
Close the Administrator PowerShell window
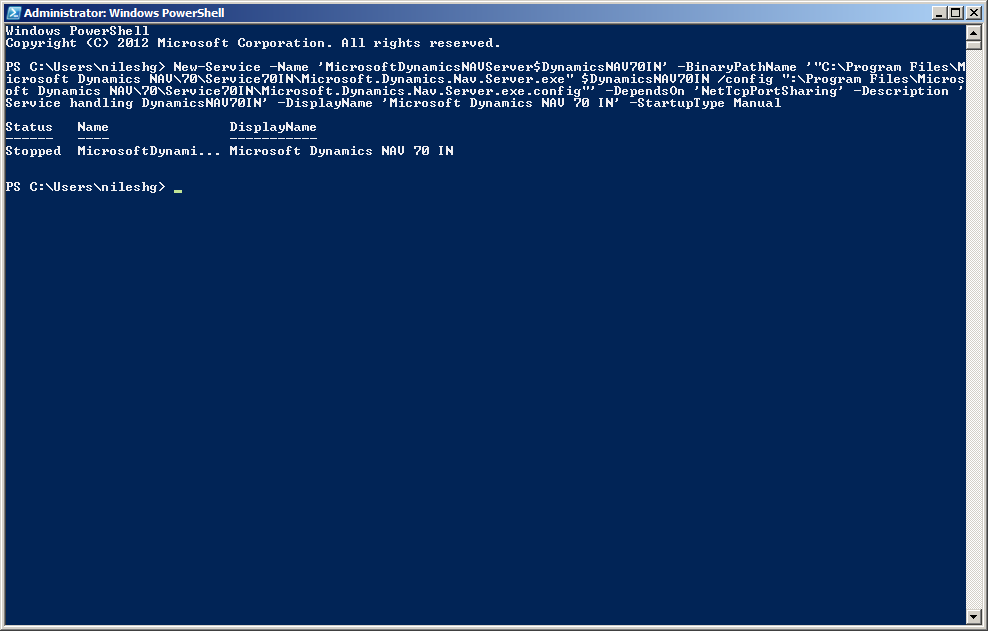click(x=973, y=13)
